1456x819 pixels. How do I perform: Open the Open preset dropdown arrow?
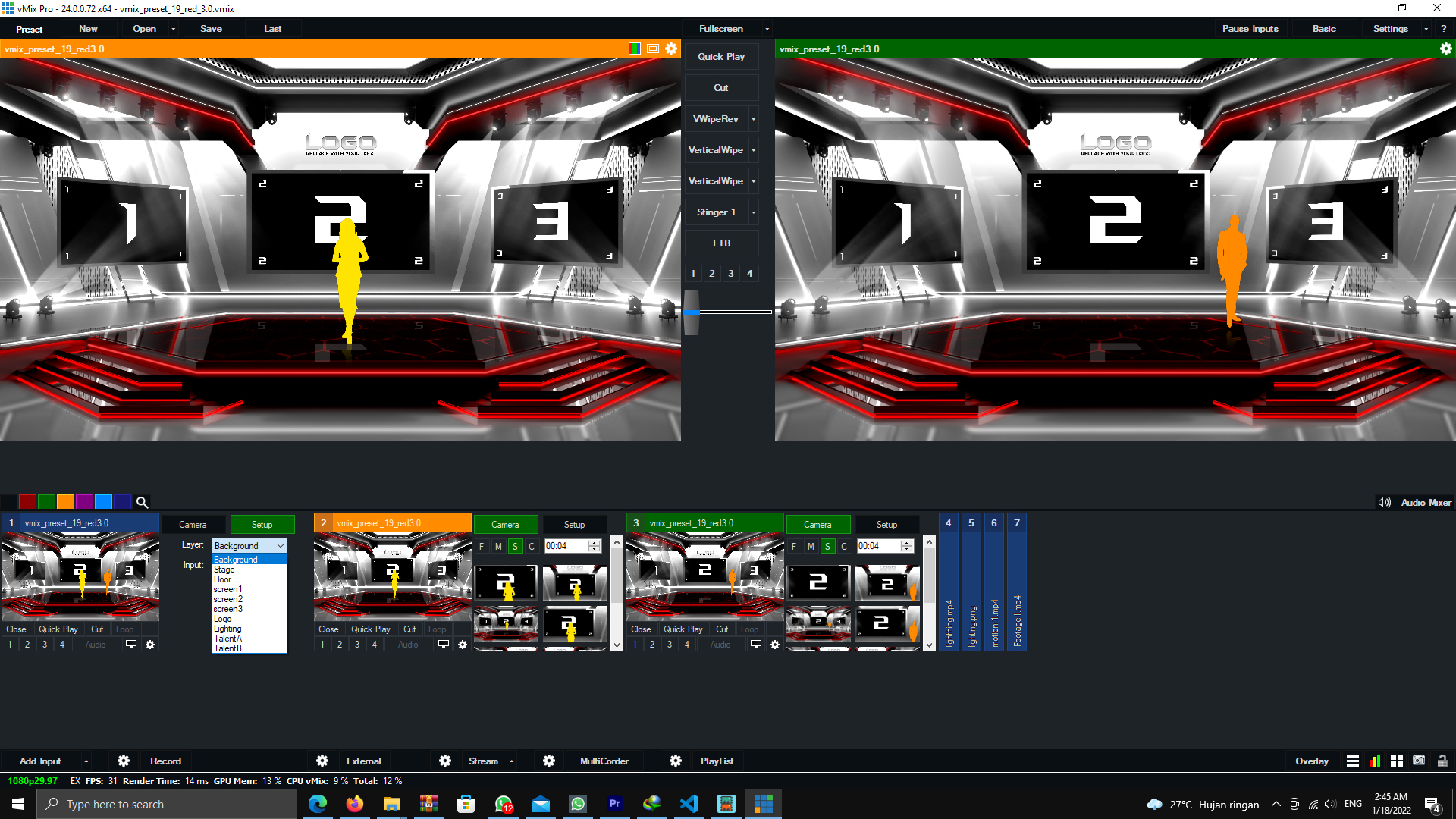174,29
